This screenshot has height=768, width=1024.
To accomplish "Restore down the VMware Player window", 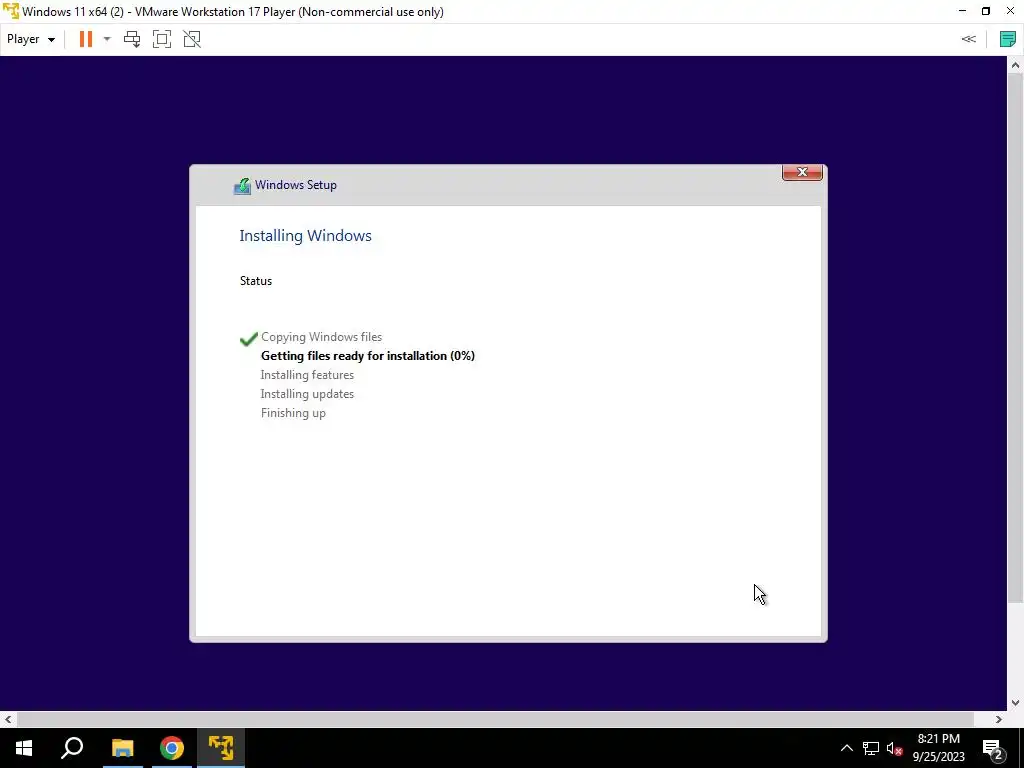I will 986,11.
